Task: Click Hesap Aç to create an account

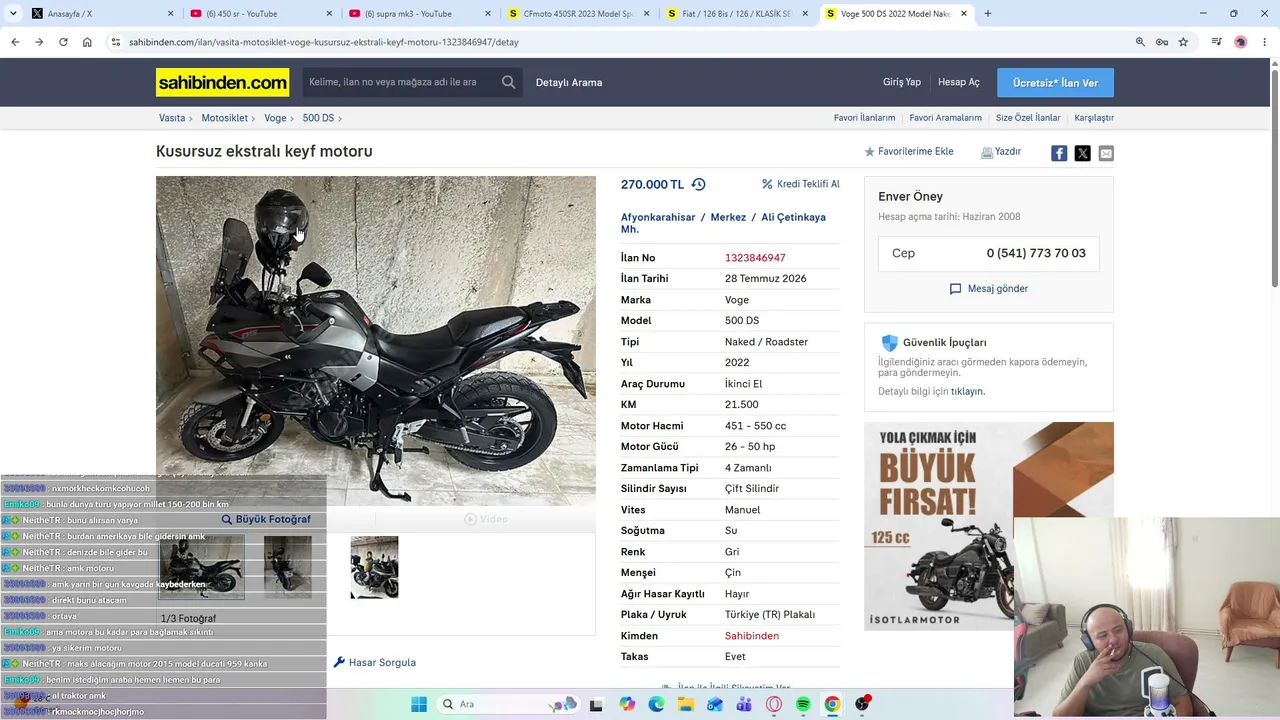Action: [959, 82]
